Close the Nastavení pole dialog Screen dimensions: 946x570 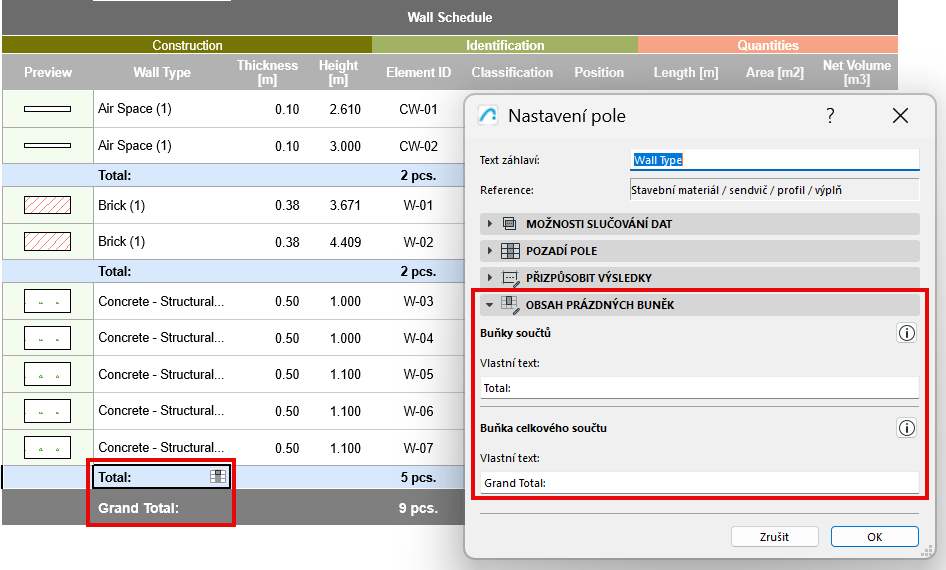click(900, 116)
